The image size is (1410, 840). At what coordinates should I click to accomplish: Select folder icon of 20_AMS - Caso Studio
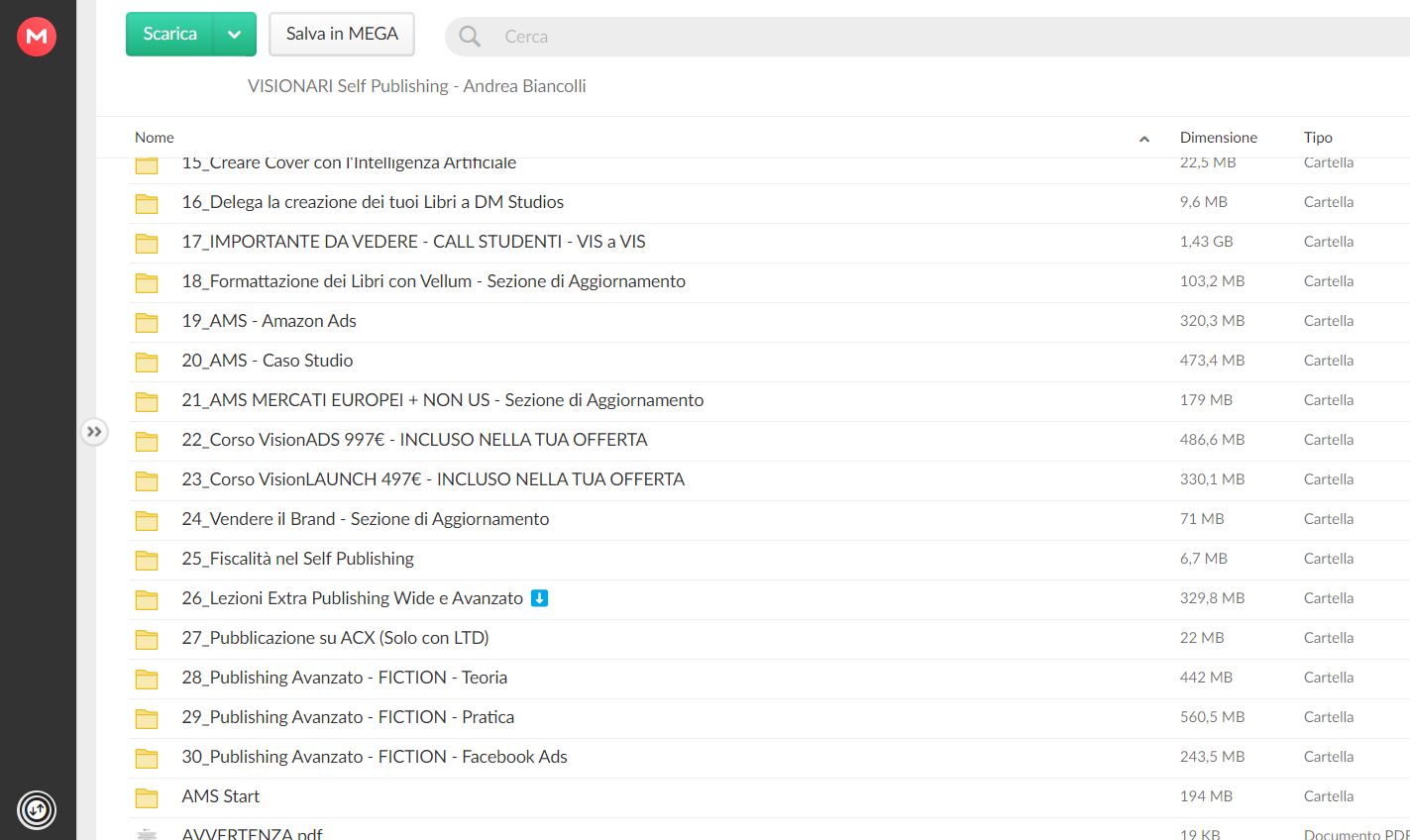pos(147,362)
